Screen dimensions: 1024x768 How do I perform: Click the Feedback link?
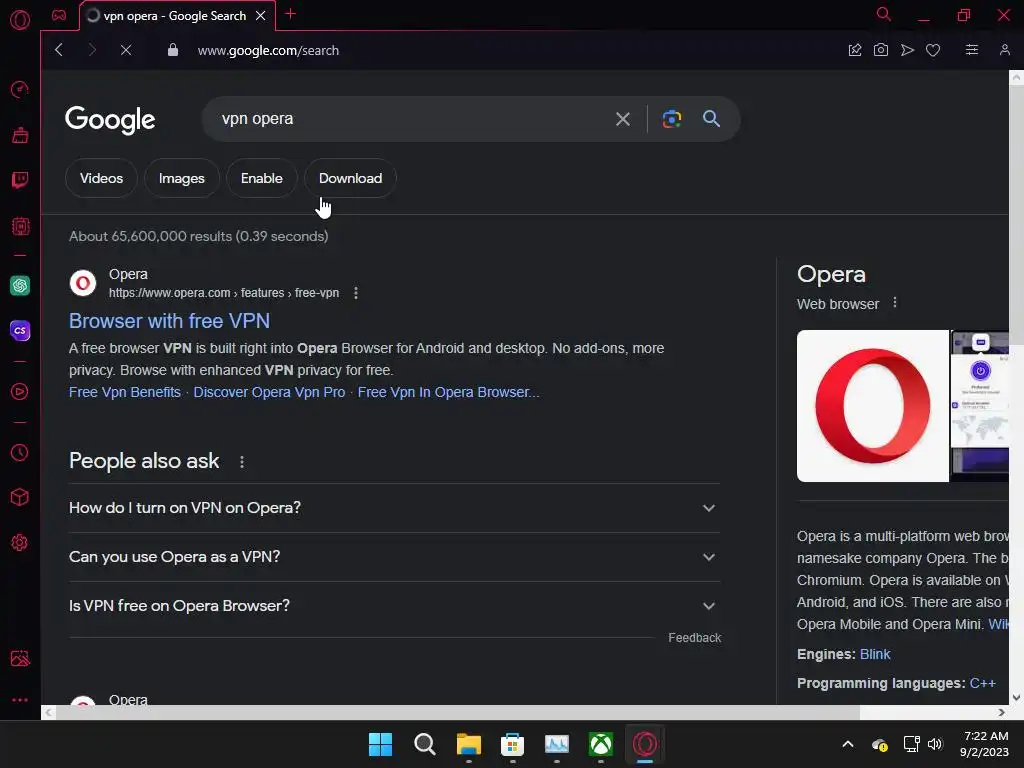coord(694,637)
